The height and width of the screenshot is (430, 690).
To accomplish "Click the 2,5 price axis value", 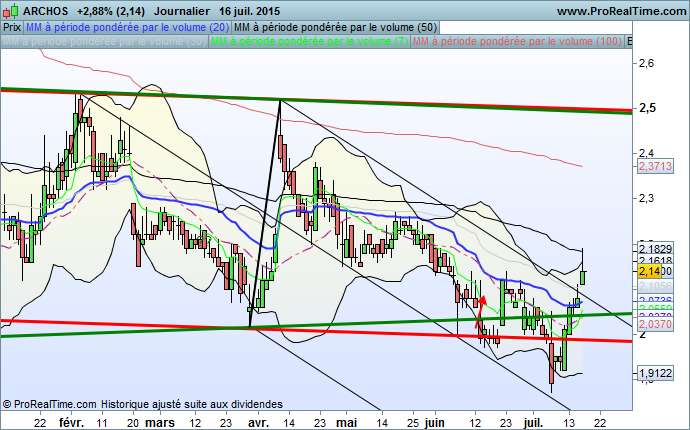I will click(647, 108).
